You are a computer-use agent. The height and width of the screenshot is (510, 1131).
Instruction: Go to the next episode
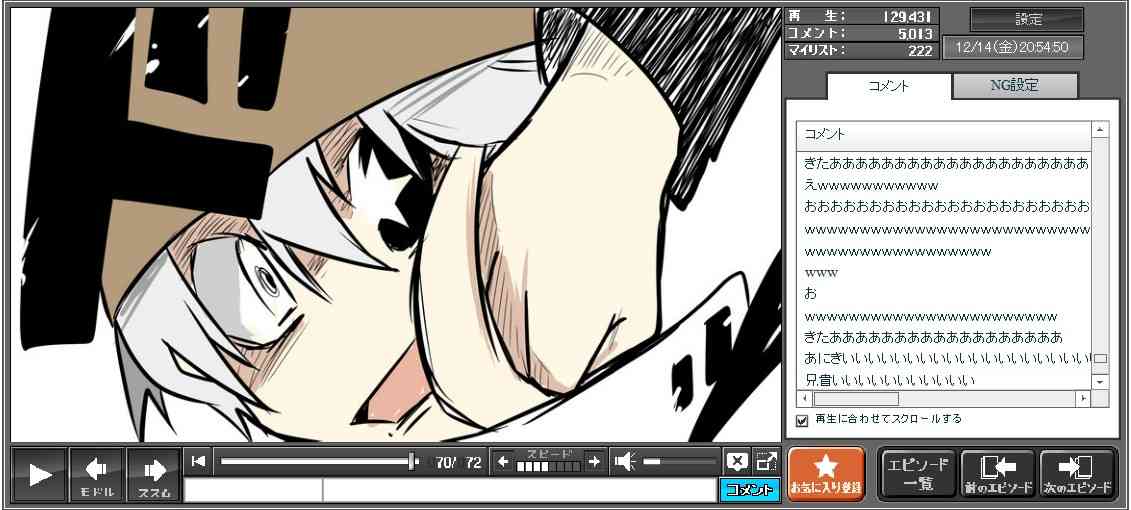pyautogui.click(x=1077, y=474)
